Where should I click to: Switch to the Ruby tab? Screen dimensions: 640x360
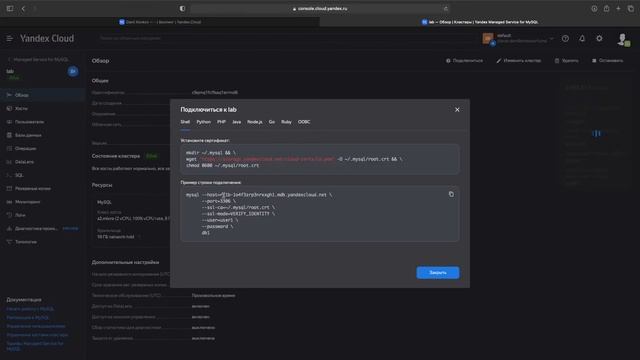click(286, 122)
